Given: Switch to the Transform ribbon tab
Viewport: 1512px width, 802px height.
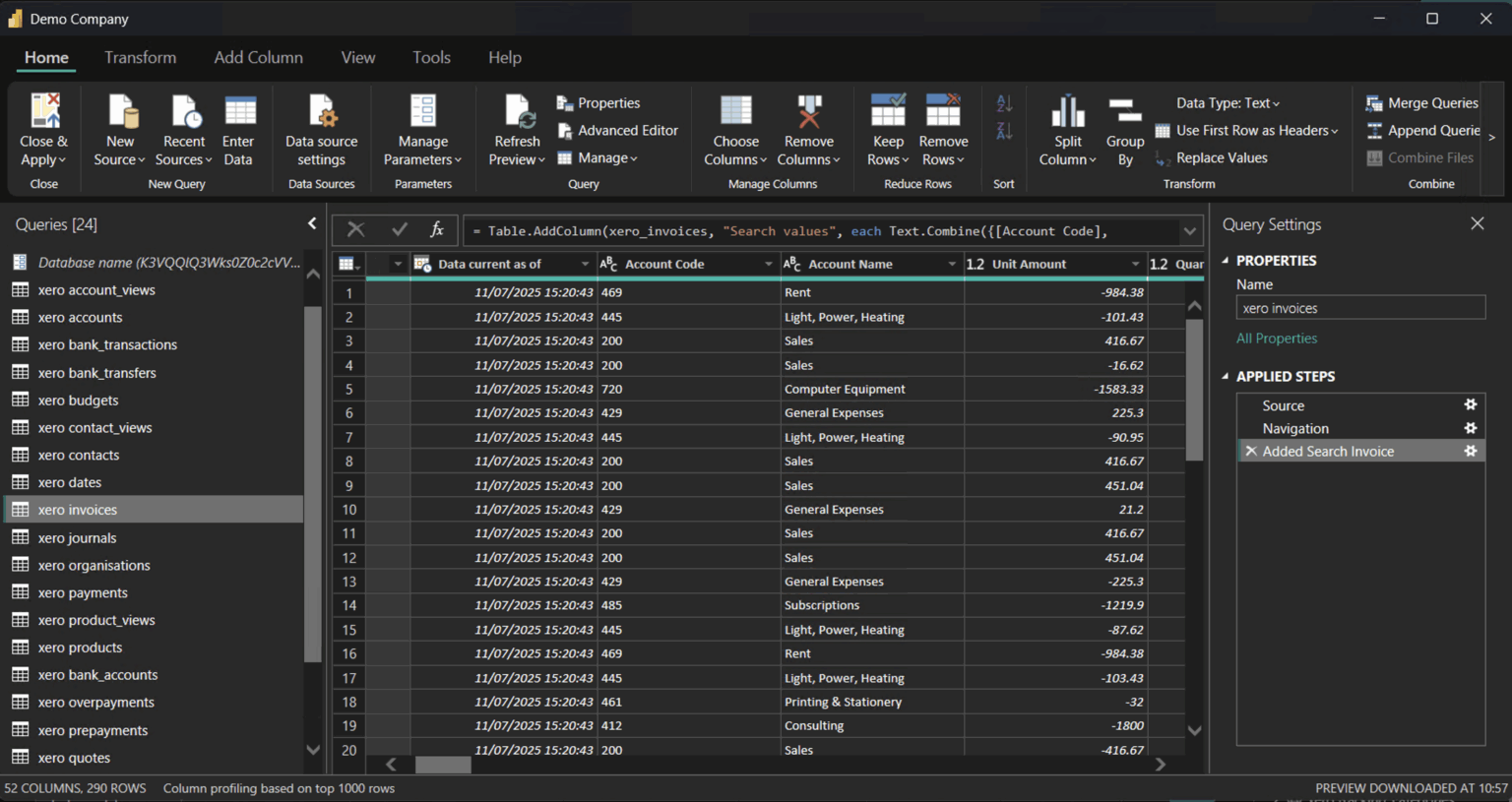Looking at the screenshot, I should [x=140, y=58].
